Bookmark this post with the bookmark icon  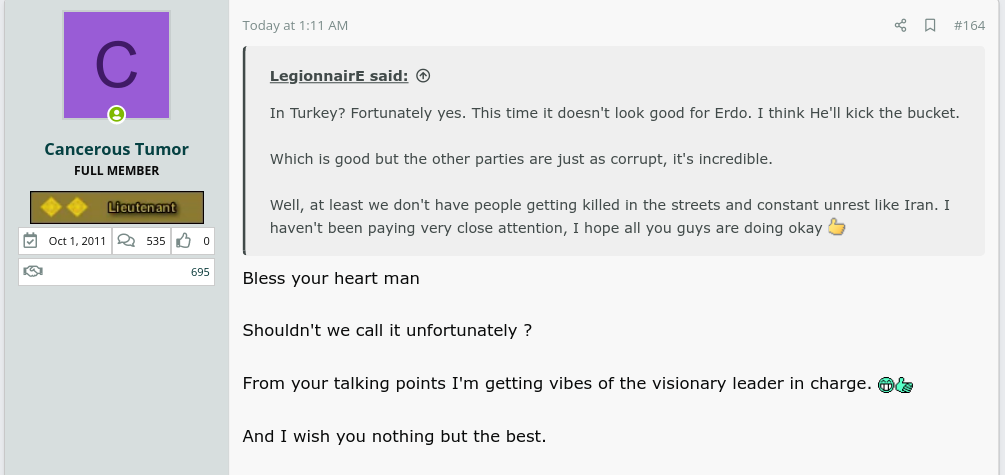click(x=930, y=25)
